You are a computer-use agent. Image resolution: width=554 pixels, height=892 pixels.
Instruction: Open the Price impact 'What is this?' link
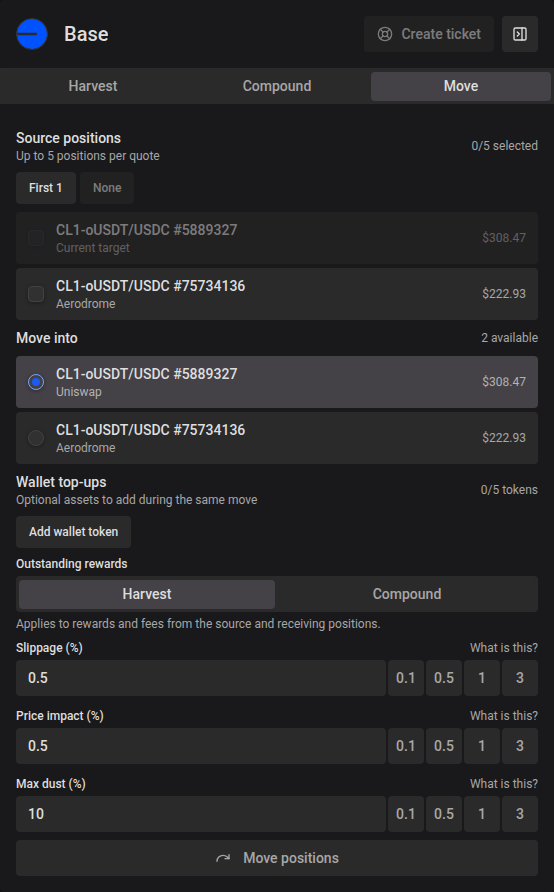(x=504, y=716)
